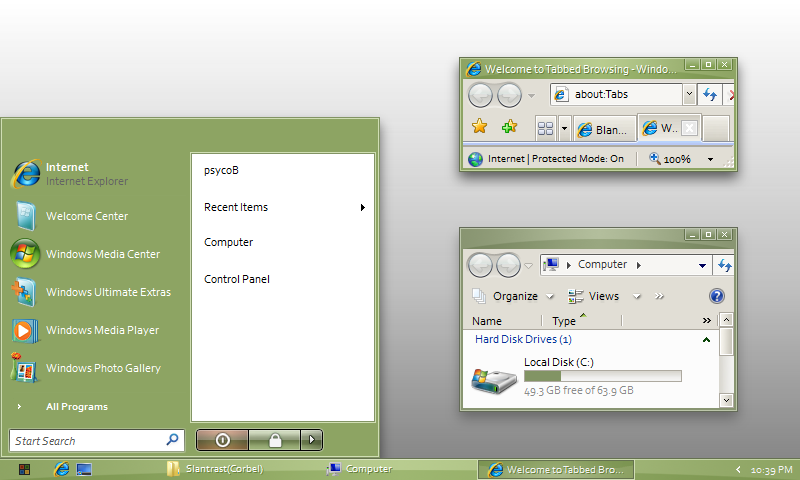Open Favorites Center star icon
800x480 pixels.
pyautogui.click(x=480, y=126)
